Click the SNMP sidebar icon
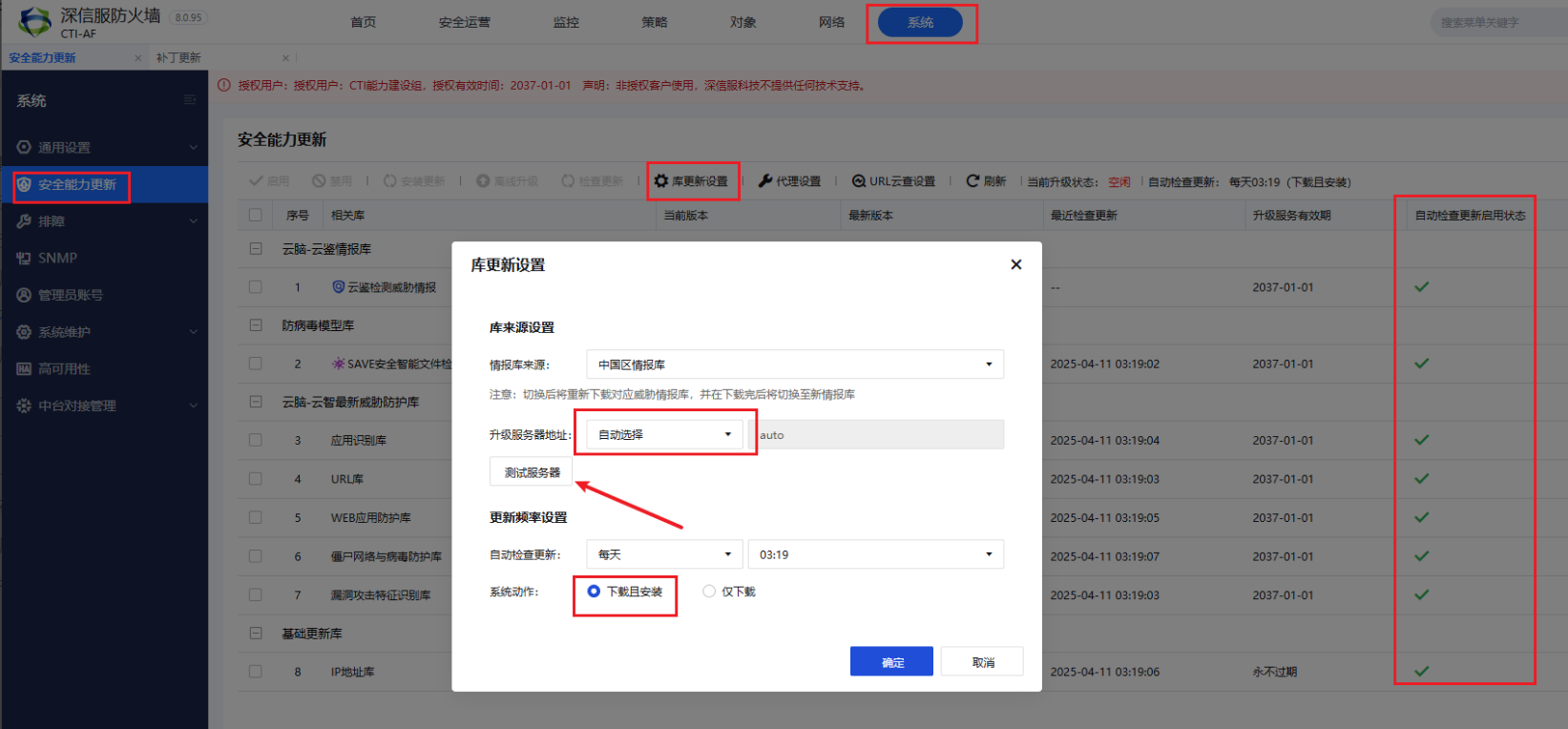Viewport: 1568px width, 729px height. [x=24, y=259]
